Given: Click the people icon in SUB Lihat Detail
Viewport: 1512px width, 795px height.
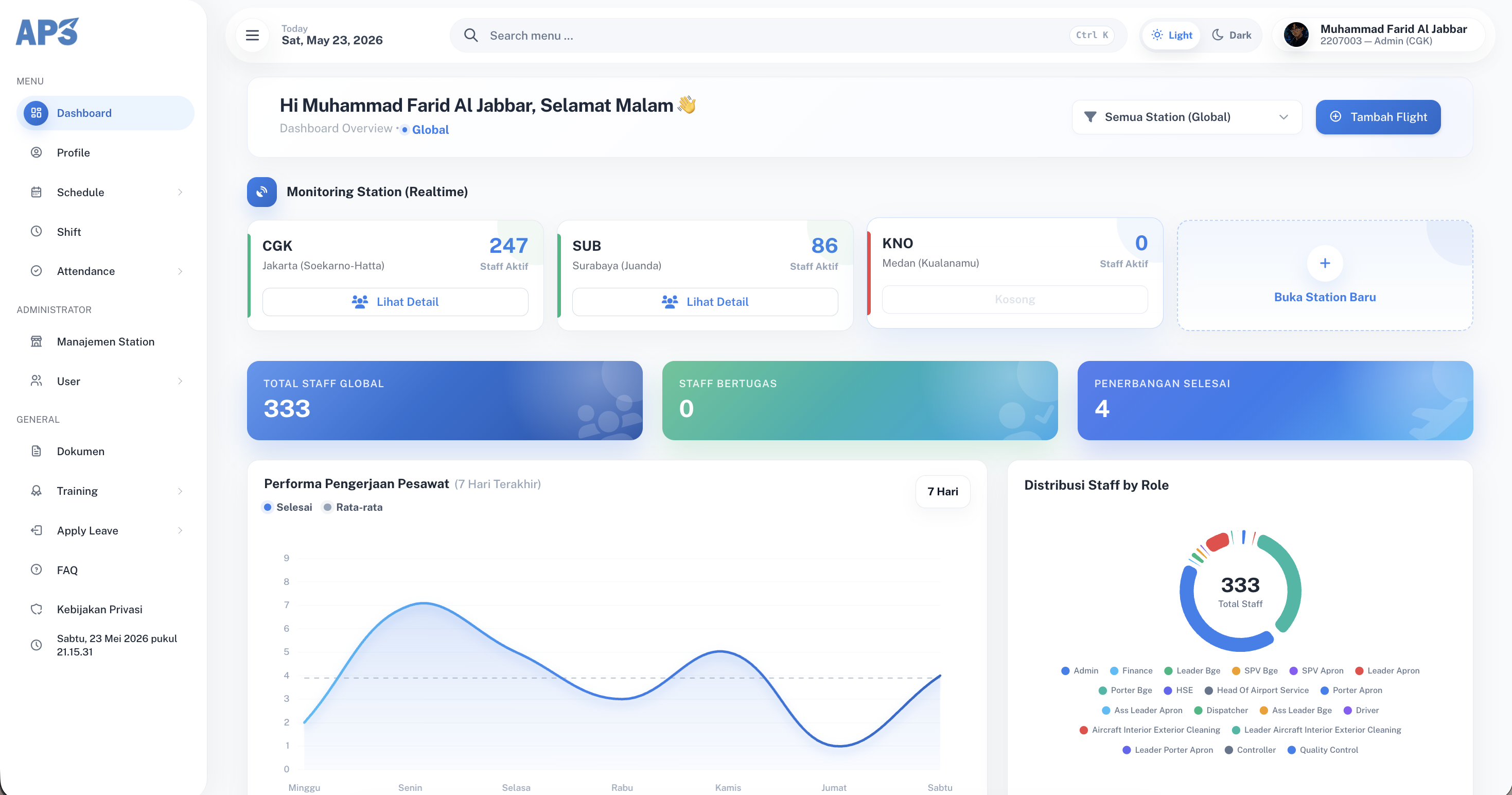Looking at the screenshot, I should click(x=670, y=302).
